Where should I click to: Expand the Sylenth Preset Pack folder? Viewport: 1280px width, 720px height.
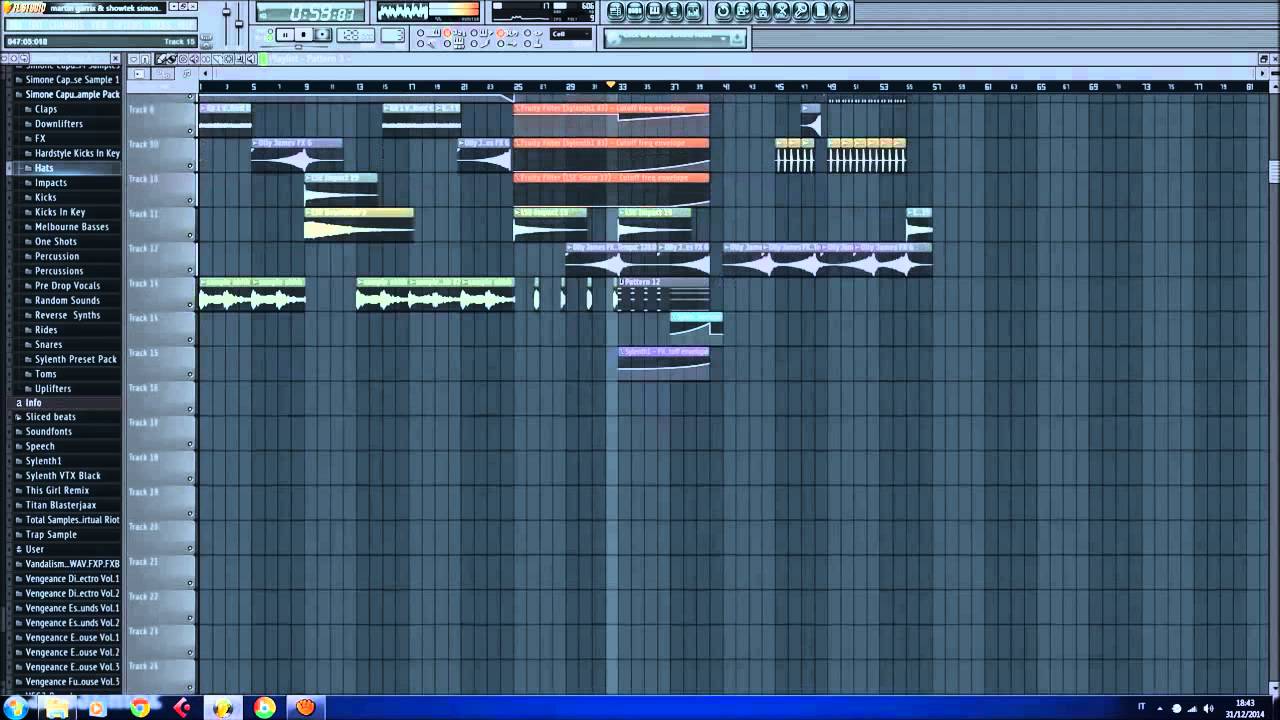pyautogui.click(x=76, y=359)
